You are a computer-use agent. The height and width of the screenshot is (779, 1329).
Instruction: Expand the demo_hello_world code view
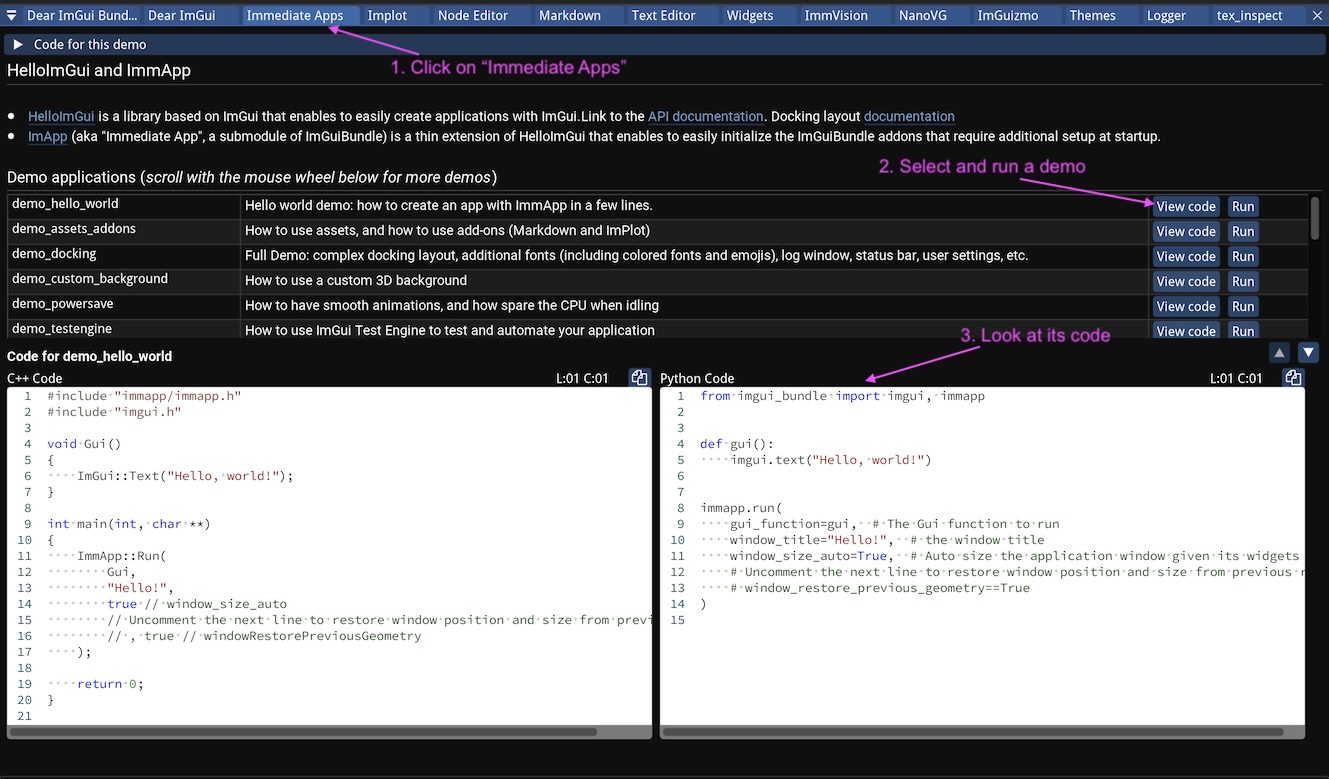(1185, 206)
